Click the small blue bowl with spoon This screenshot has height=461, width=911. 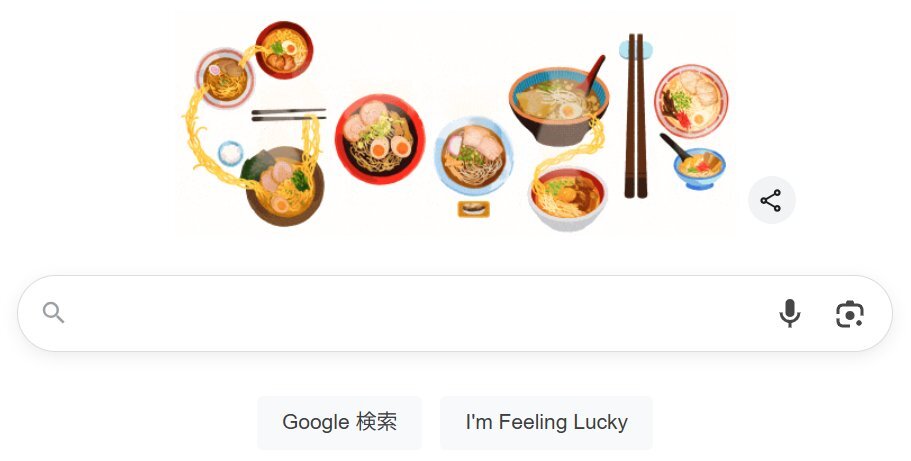pos(699,169)
